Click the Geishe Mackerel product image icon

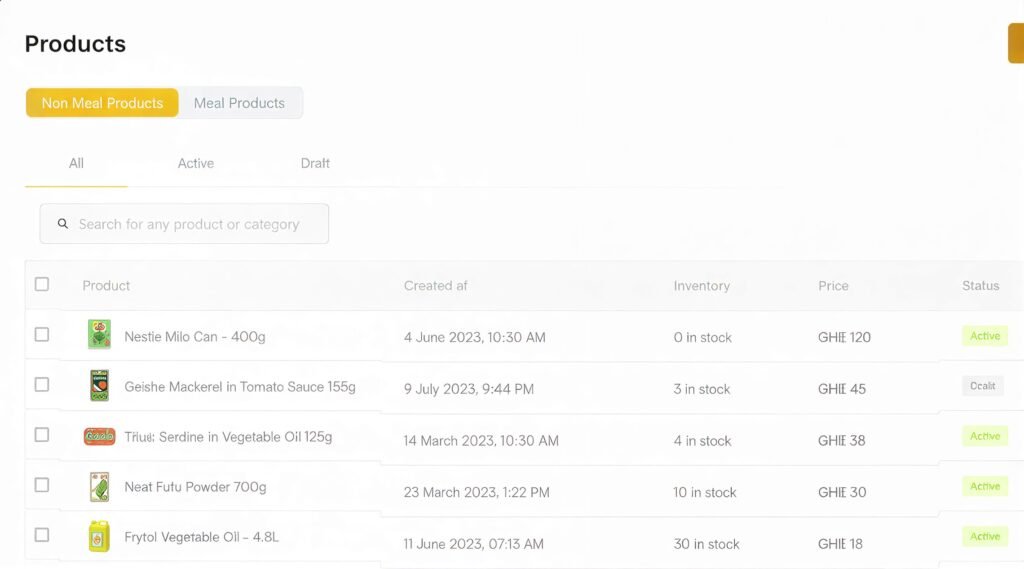click(99, 385)
